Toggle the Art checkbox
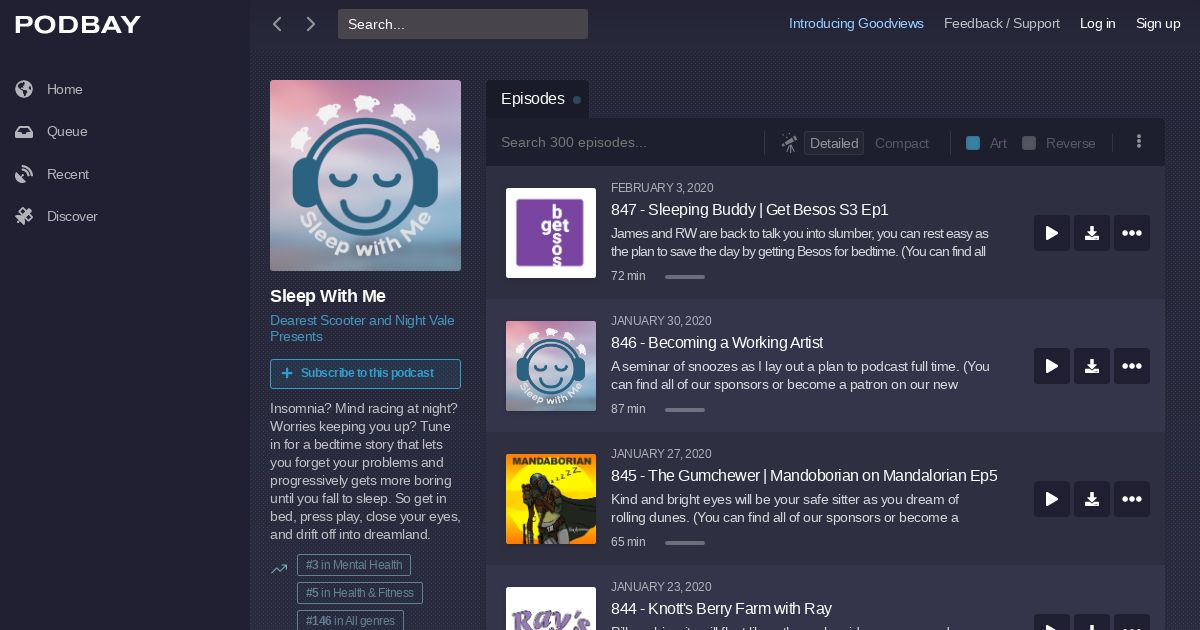Image resolution: width=1200 pixels, height=630 pixels. [973, 143]
